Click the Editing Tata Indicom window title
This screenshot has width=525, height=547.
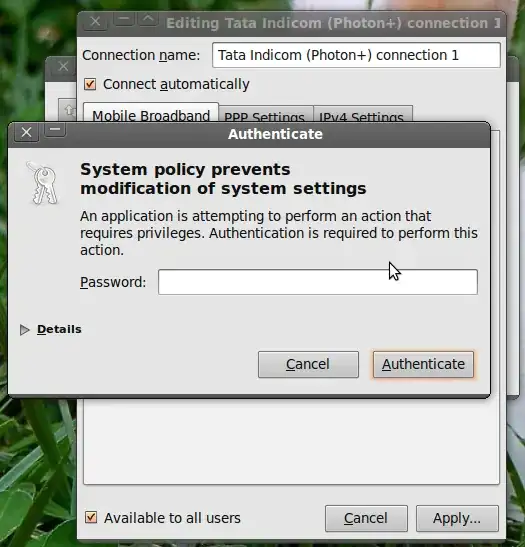(333, 23)
